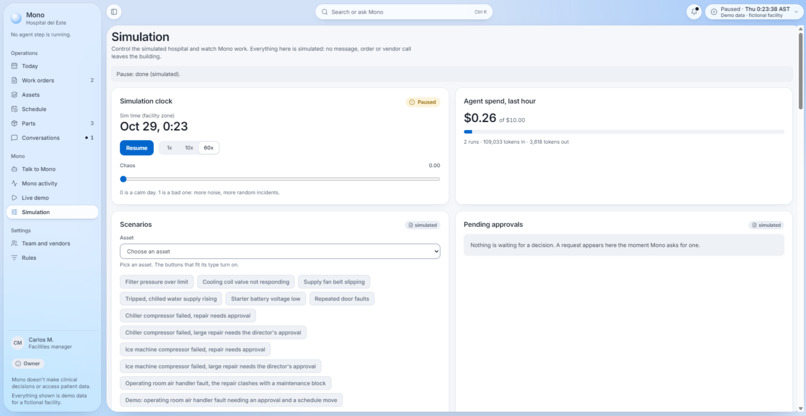
Task: Trigger Tripped, chilled water supply rising scenario
Action: point(171,299)
